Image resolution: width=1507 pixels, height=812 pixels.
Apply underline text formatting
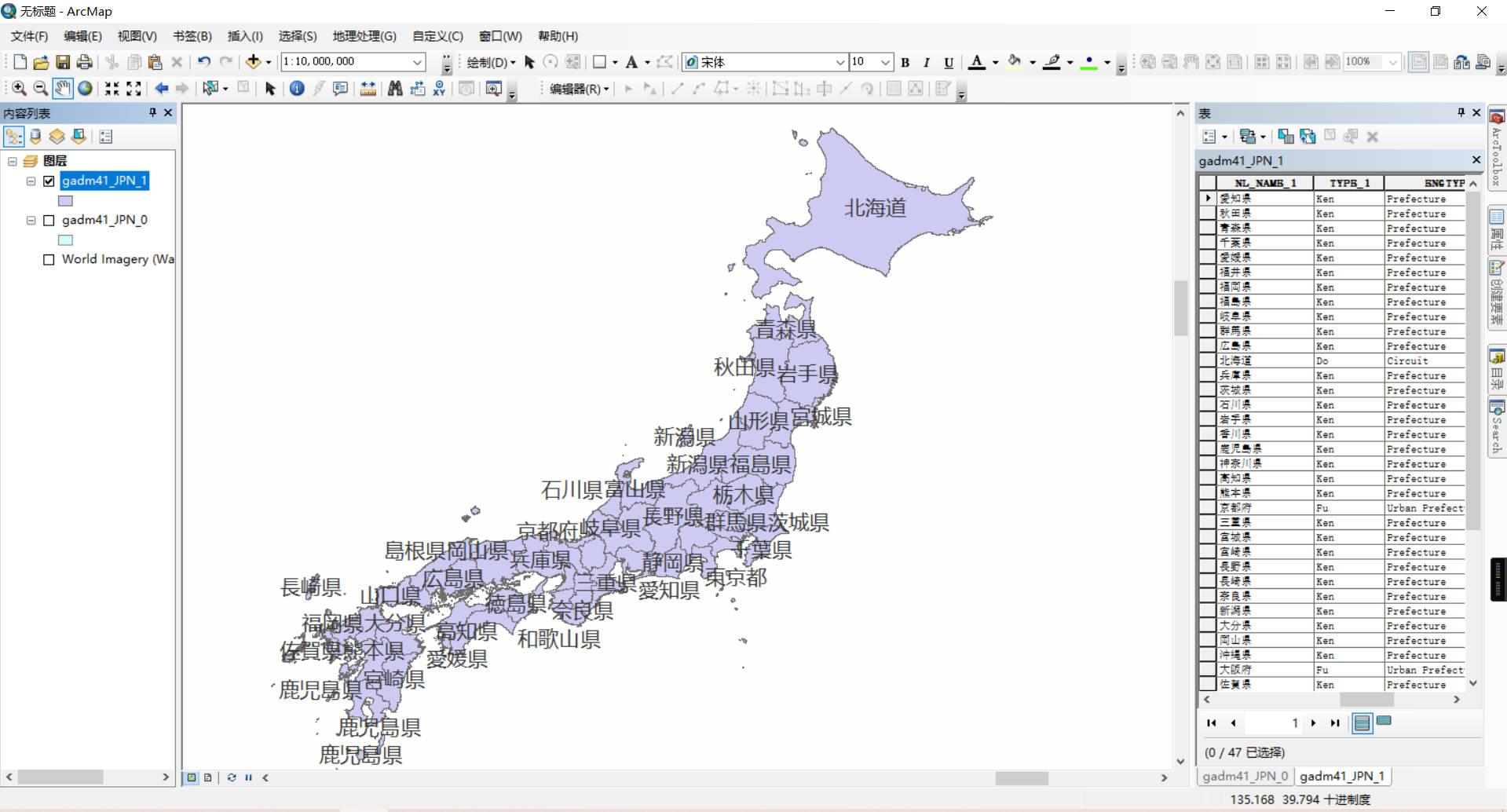pyautogui.click(x=949, y=62)
